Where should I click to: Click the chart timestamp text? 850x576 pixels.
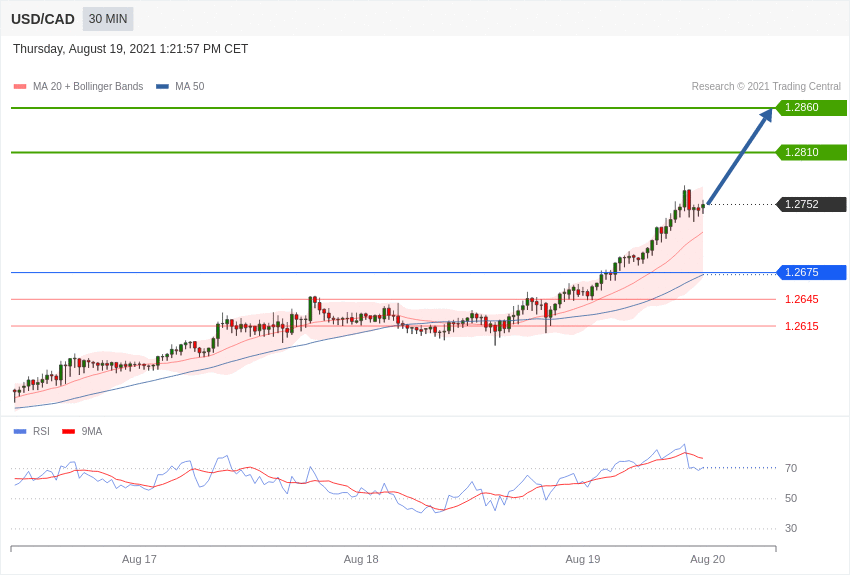point(130,49)
